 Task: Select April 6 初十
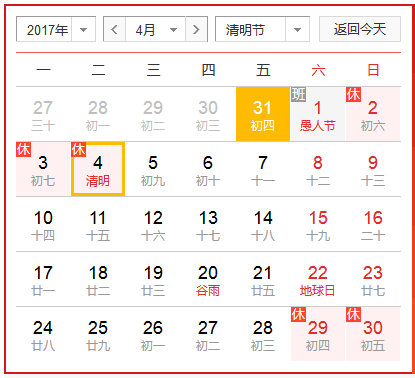[x=208, y=169]
